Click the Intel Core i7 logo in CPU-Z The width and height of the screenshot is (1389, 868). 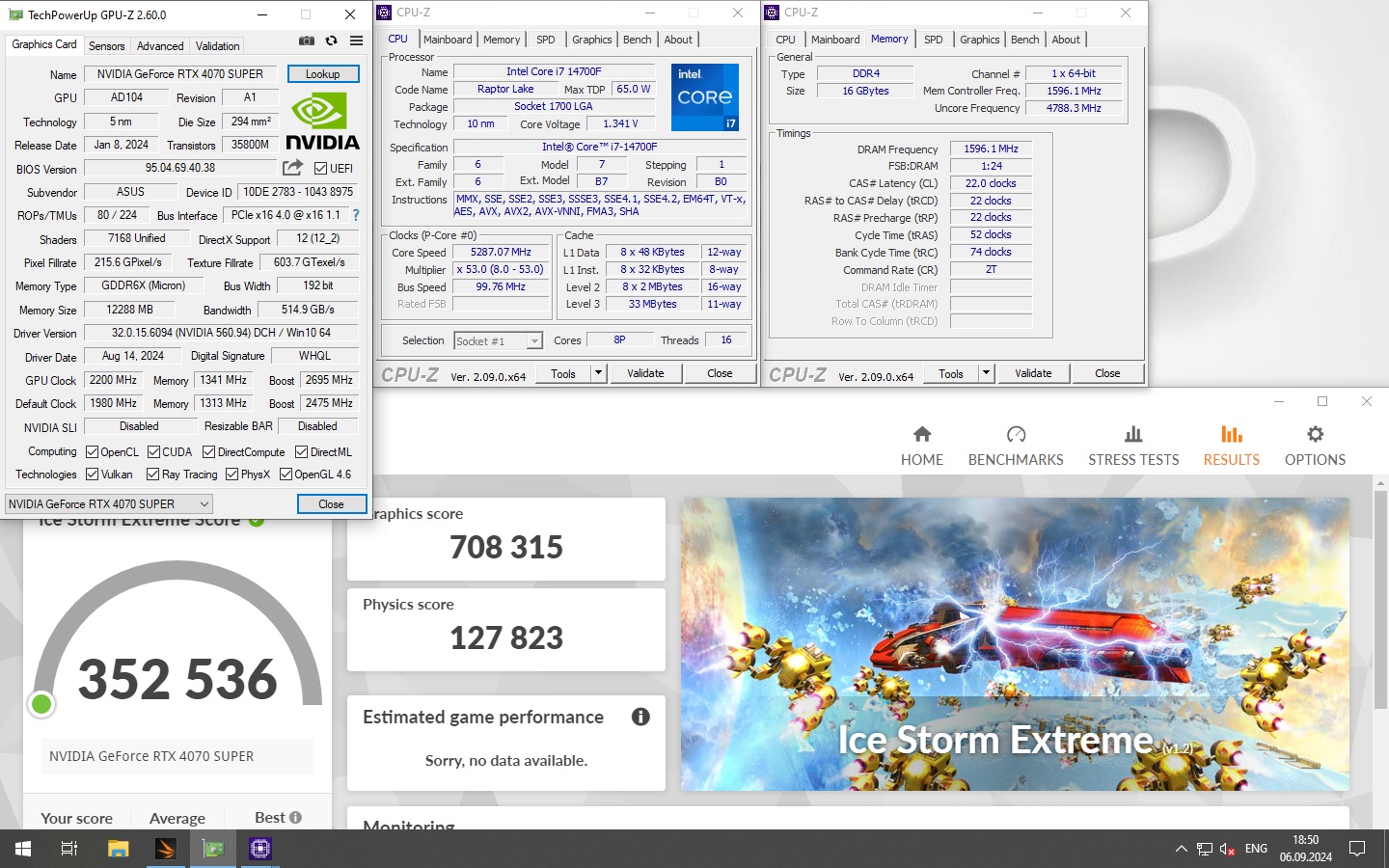point(705,96)
